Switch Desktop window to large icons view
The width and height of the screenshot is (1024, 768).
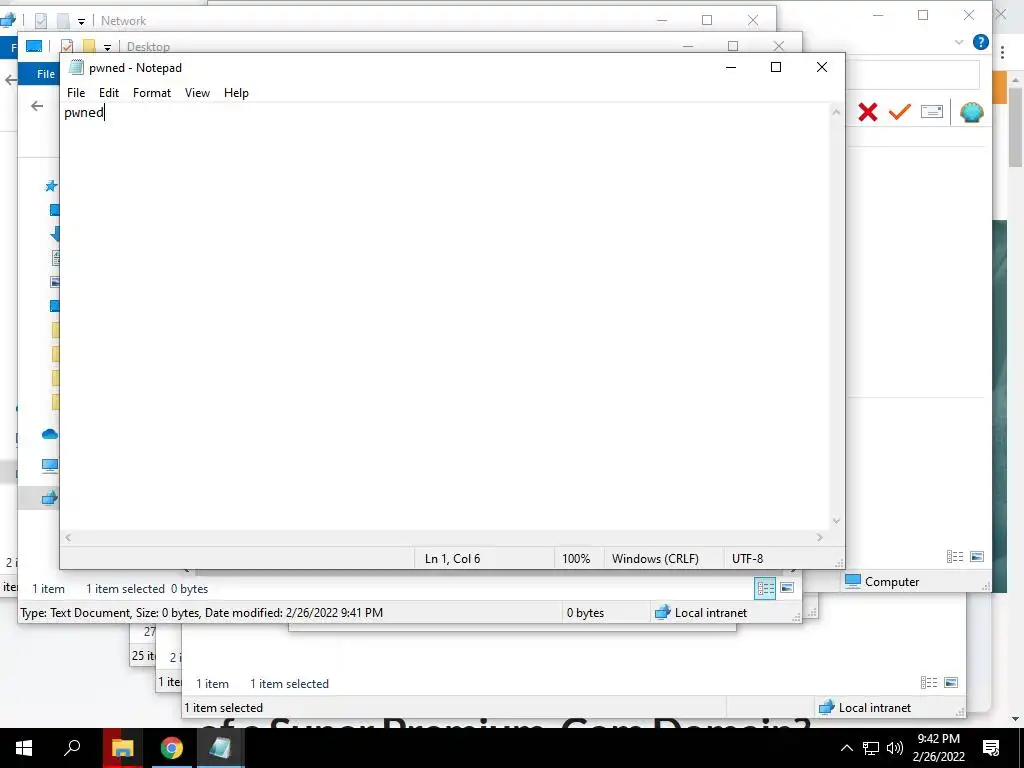(787, 588)
